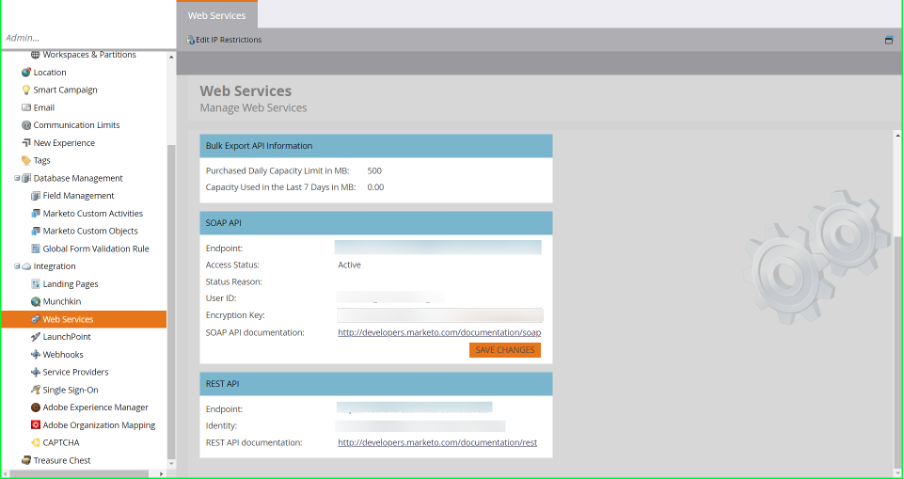Click the Global Form Validation Rule icon

pos(35,248)
